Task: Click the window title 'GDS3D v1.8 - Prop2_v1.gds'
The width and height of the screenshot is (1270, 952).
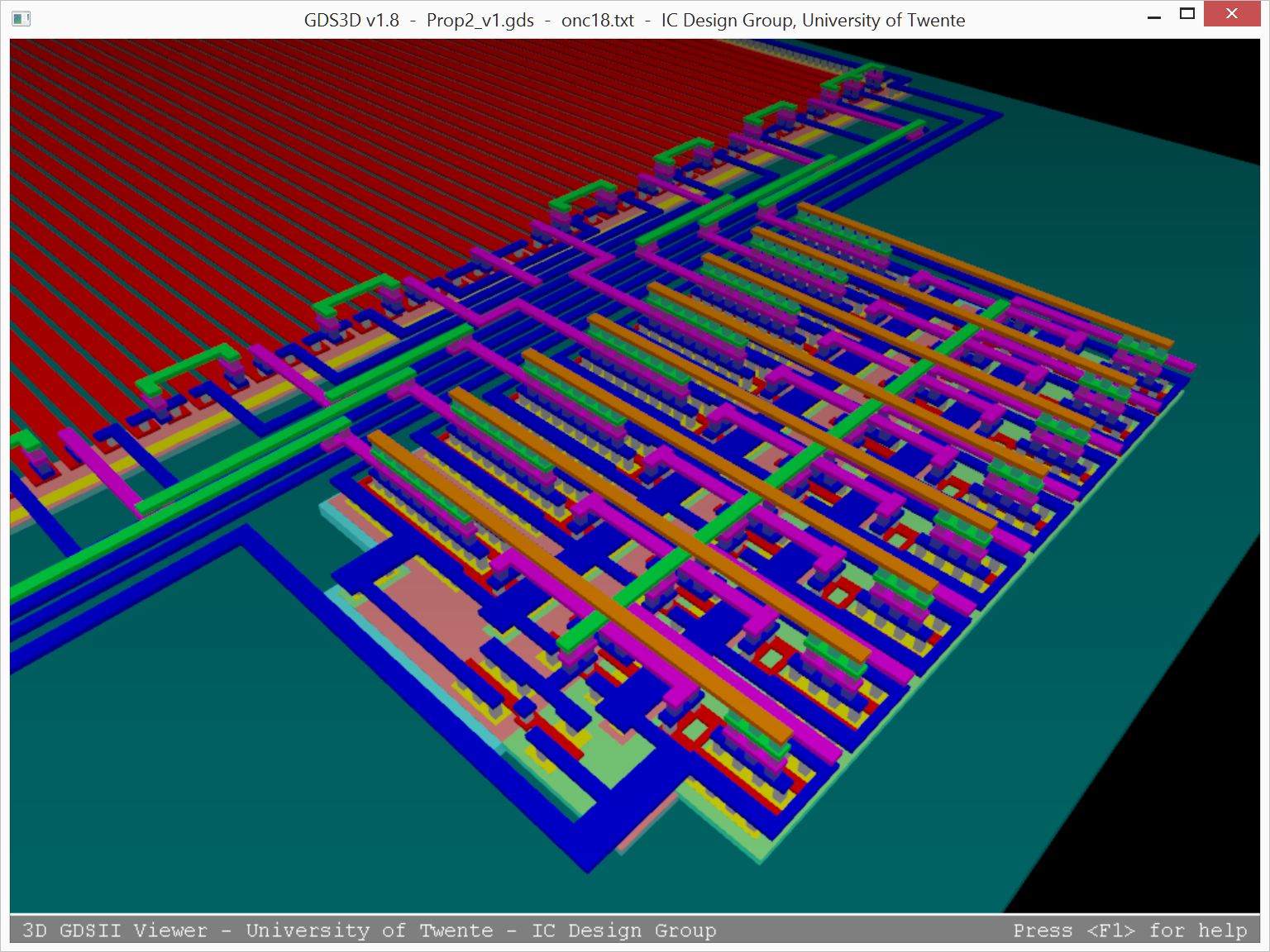Action: (634, 20)
